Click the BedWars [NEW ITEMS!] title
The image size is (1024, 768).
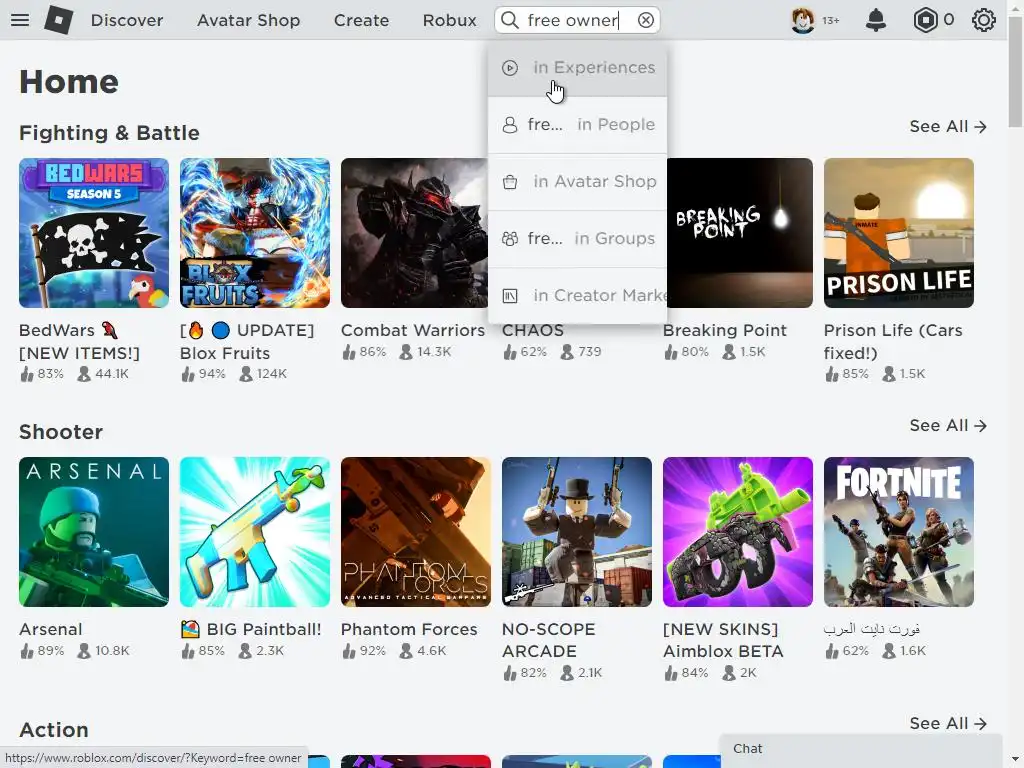(80, 342)
